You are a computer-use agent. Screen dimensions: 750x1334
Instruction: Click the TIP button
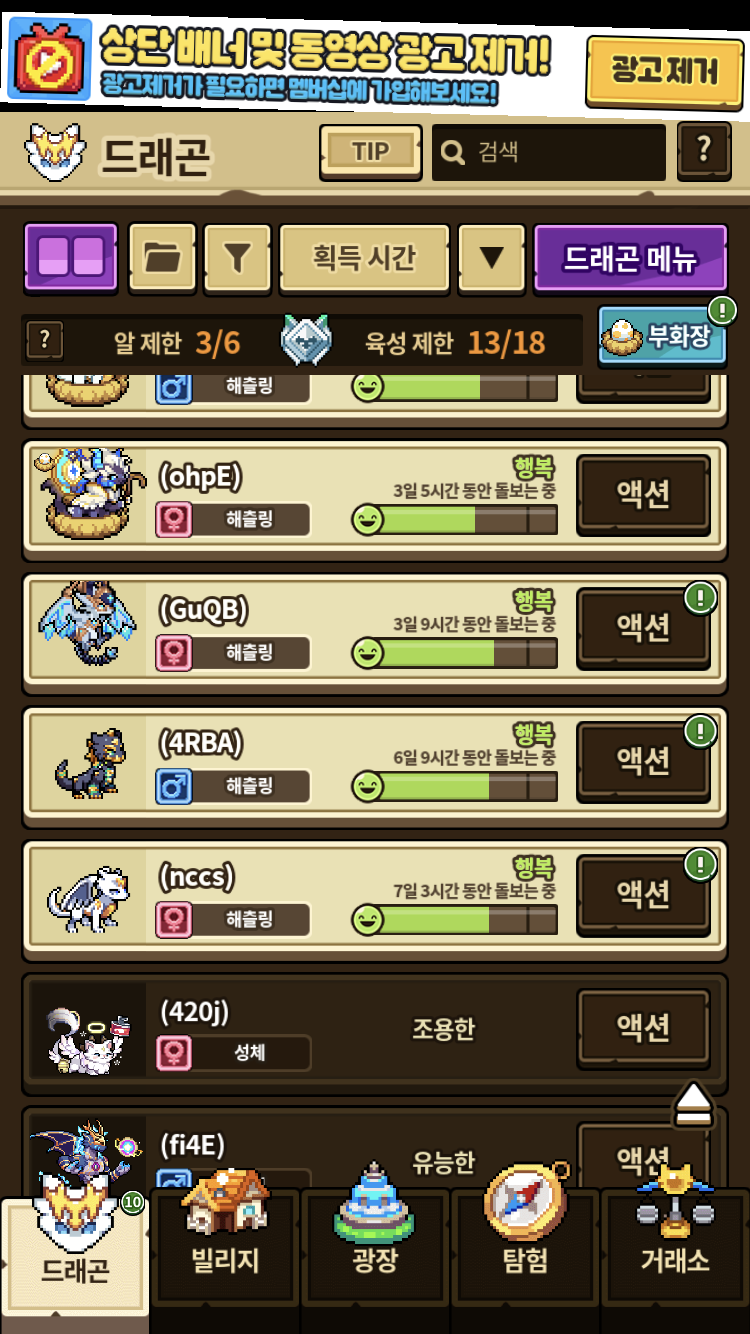click(370, 152)
